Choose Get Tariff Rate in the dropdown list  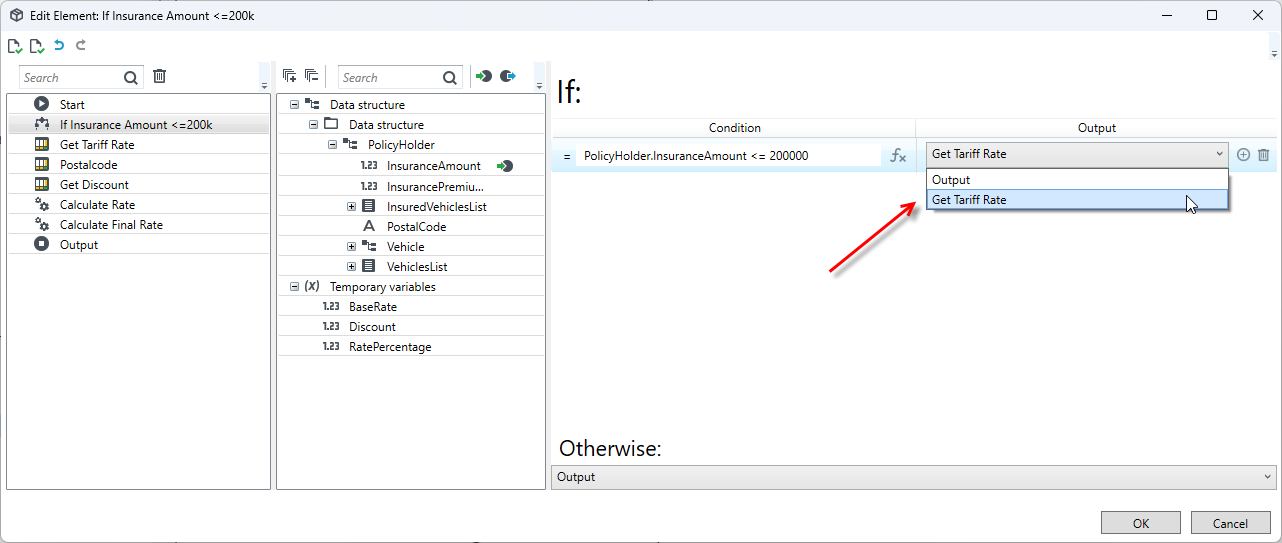coord(1077,200)
